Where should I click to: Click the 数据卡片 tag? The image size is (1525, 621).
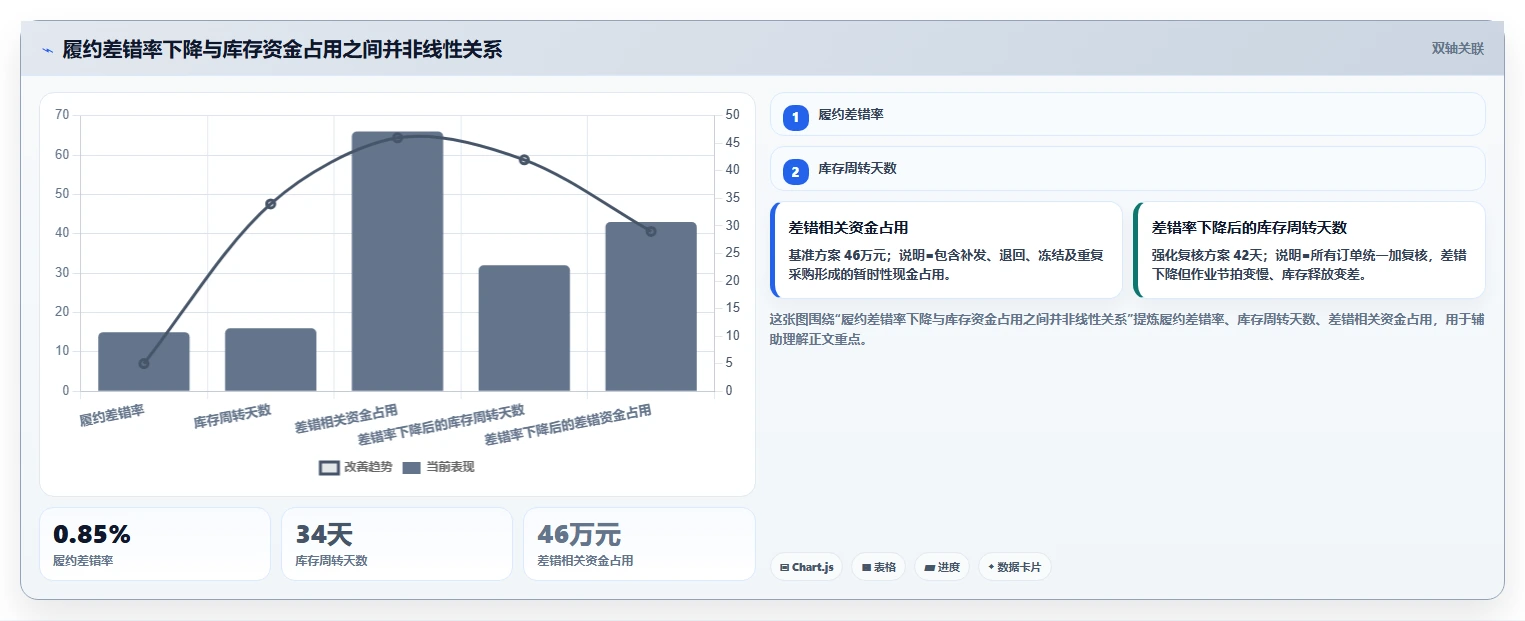(x=1015, y=567)
